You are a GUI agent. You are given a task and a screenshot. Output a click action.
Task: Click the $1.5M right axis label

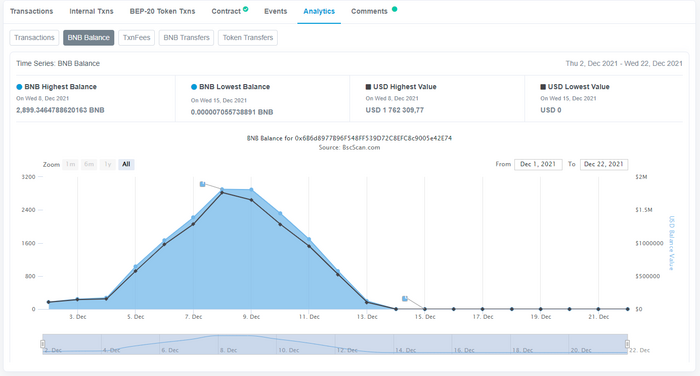[644, 210]
